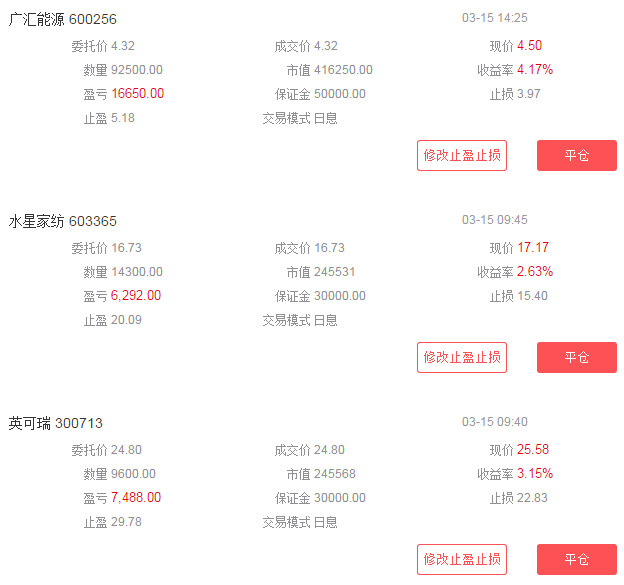Click the 英可瑞 300713 stock title
The height and width of the screenshot is (585, 624).
tap(56, 423)
